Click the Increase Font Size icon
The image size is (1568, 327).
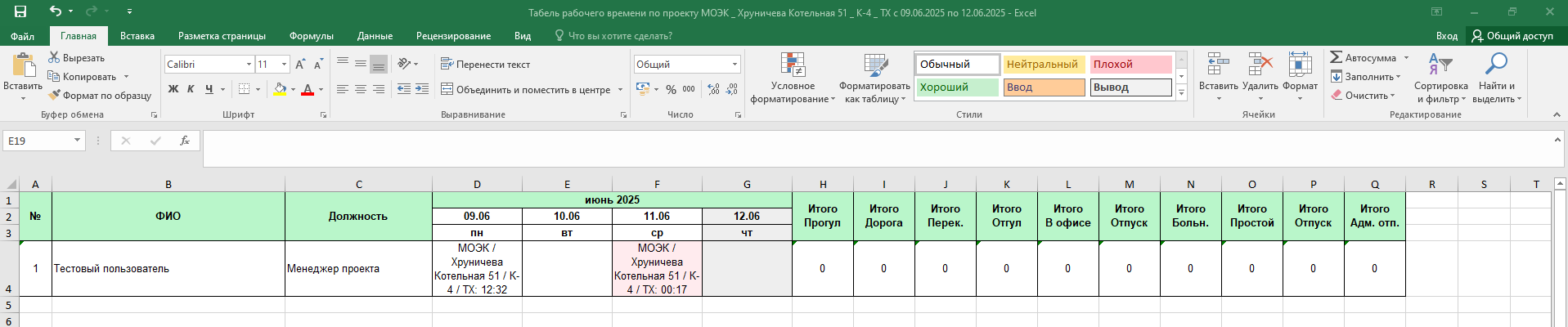click(x=300, y=65)
